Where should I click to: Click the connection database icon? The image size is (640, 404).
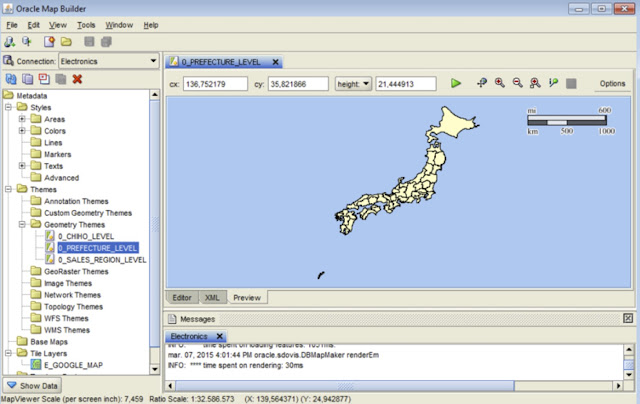(8, 61)
